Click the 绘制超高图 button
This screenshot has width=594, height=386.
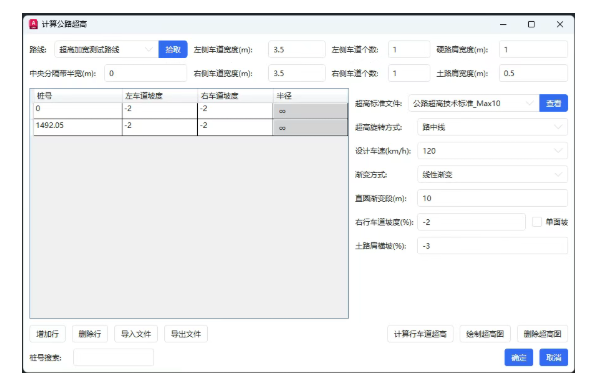pos(485,334)
